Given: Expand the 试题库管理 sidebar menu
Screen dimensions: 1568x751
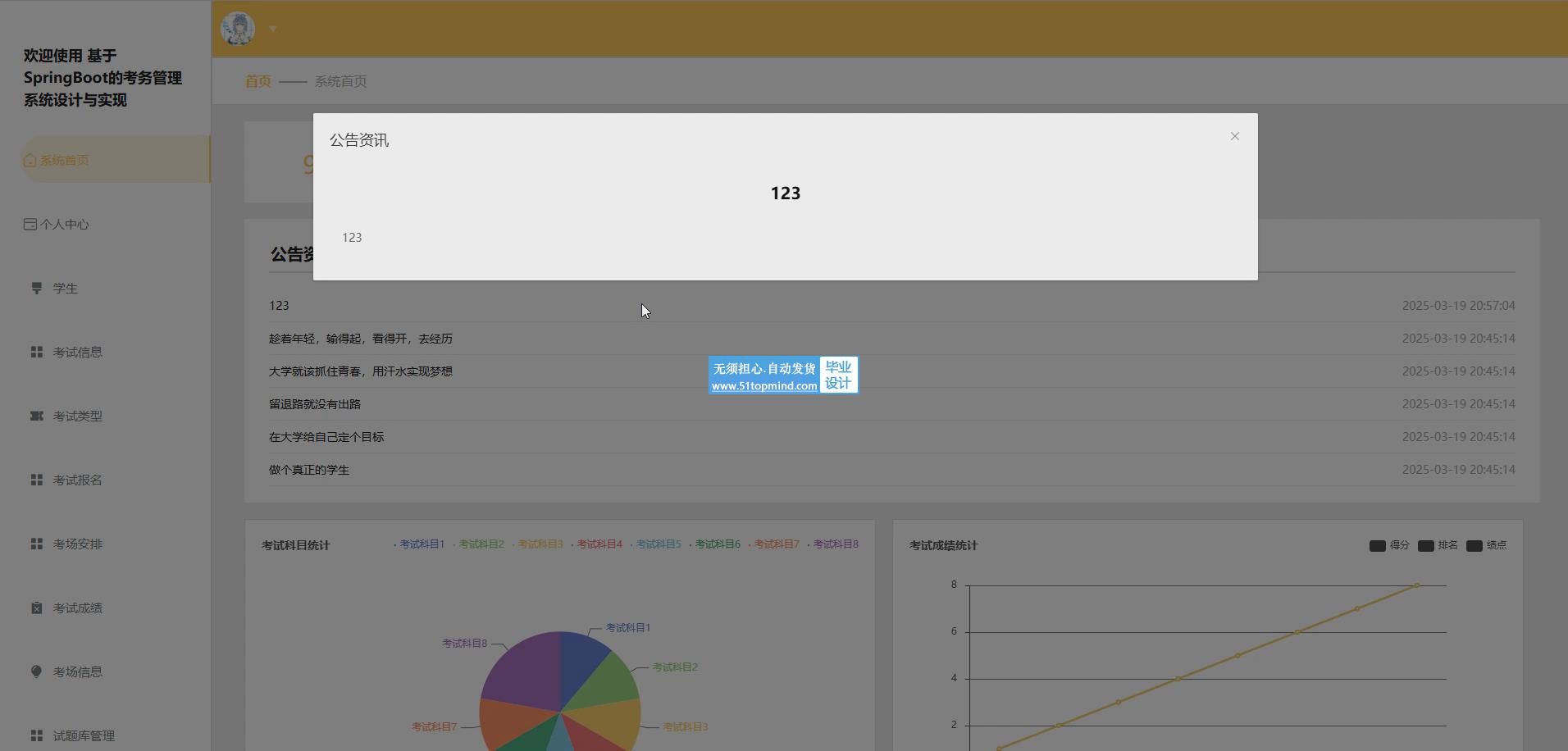Looking at the screenshot, I should point(83,735).
